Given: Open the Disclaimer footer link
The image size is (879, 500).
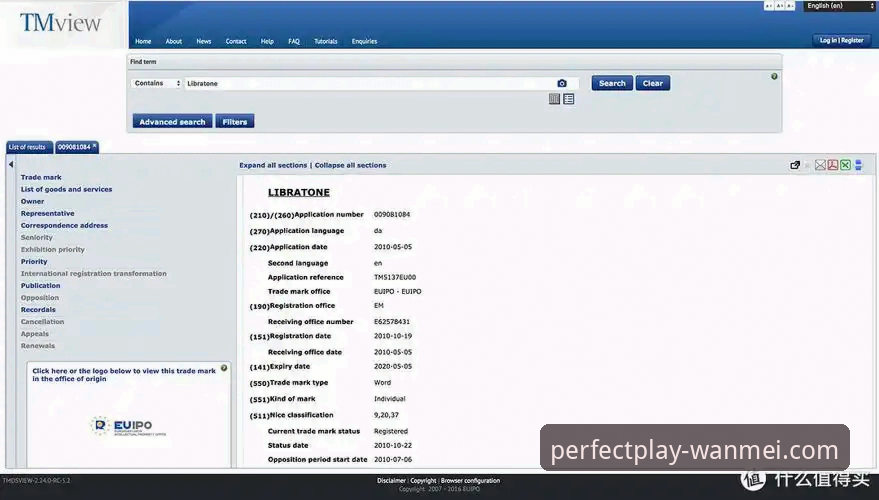Looking at the screenshot, I should click(391, 481).
